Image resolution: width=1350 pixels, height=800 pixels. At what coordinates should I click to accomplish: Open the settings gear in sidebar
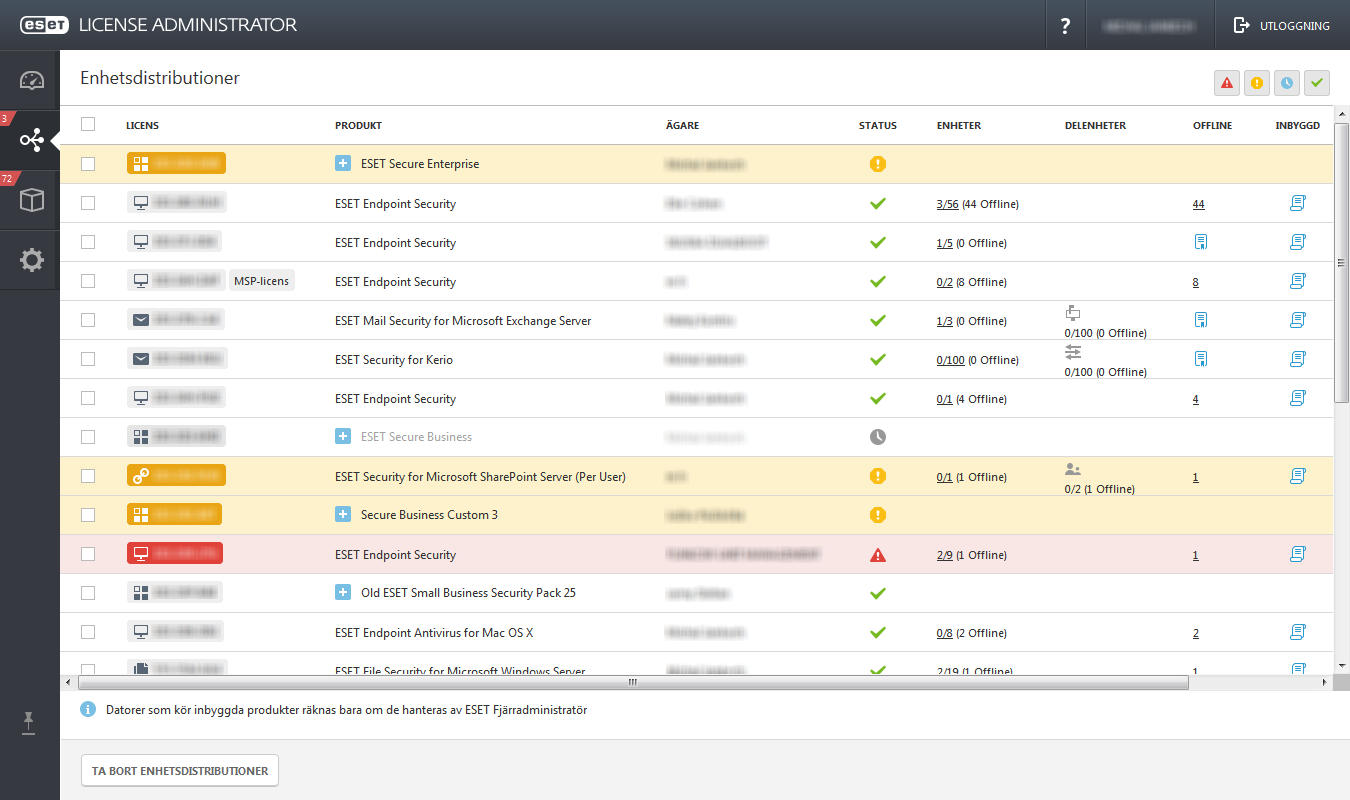click(32, 260)
